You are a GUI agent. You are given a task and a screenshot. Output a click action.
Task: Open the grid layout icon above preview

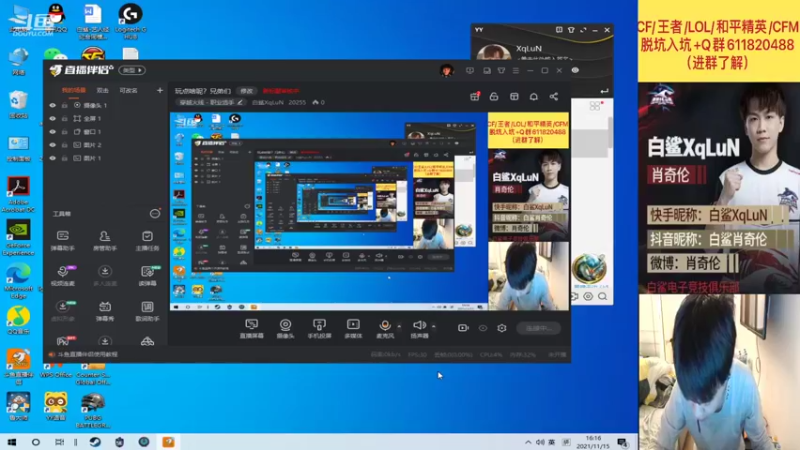click(x=514, y=96)
